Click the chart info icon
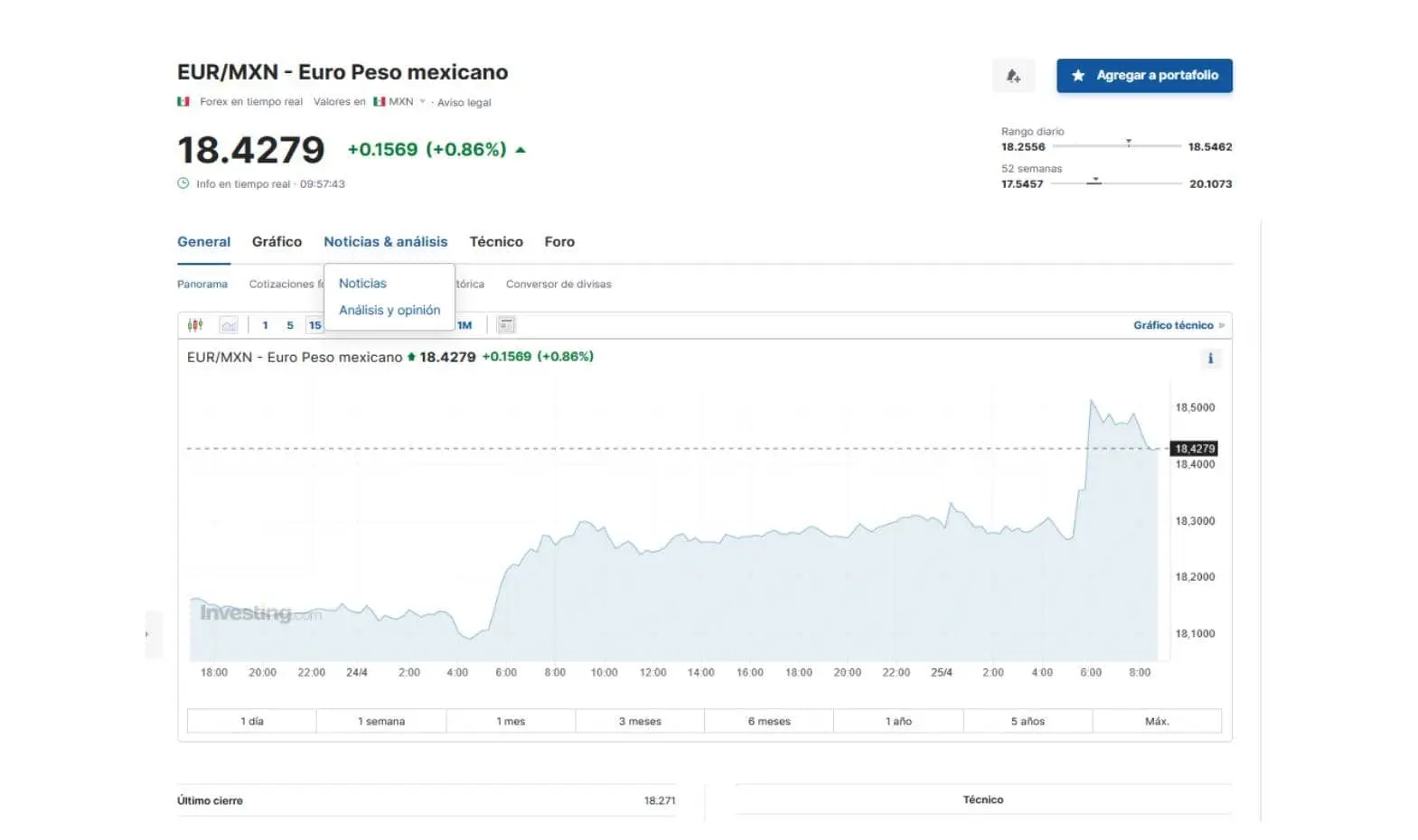The height and width of the screenshot is (840, 1418). pyautogui.click(x=1210, y=359)
